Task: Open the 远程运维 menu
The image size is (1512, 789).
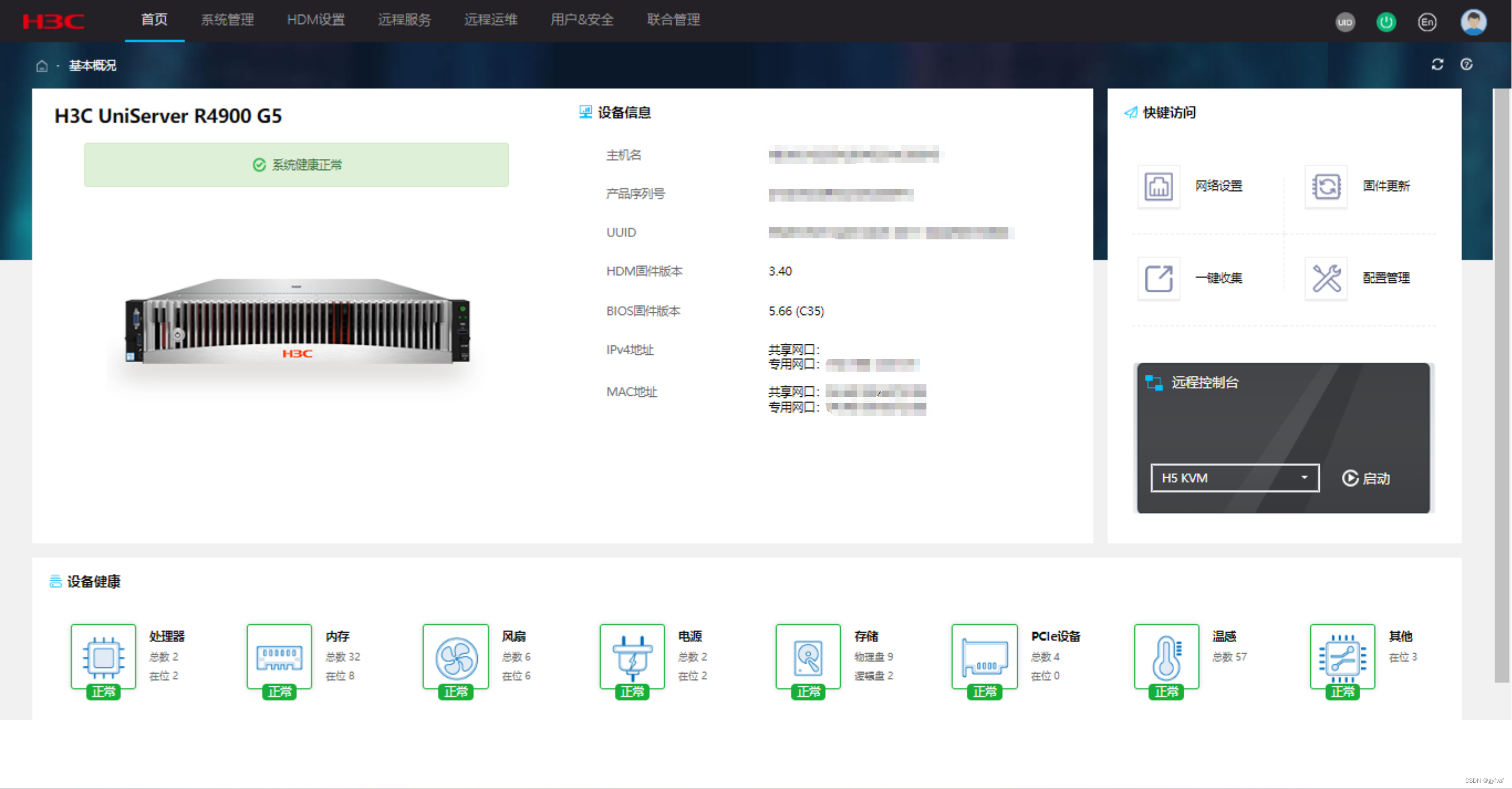Action: 491,20
